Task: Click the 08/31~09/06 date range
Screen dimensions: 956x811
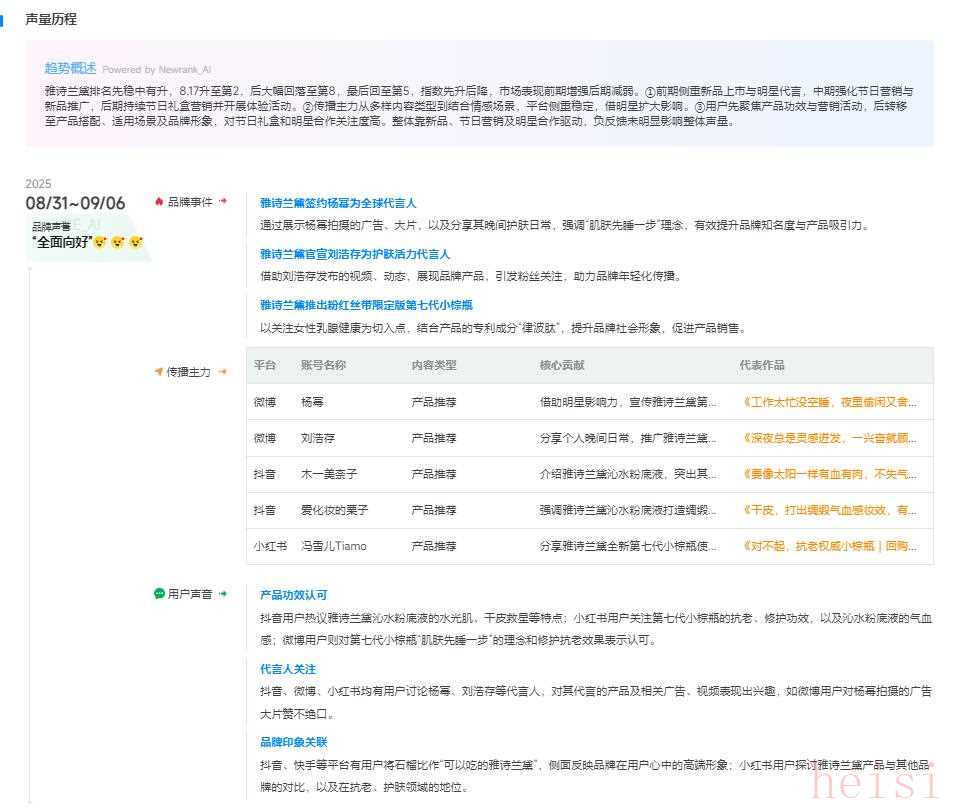Action: pos(75,203)
